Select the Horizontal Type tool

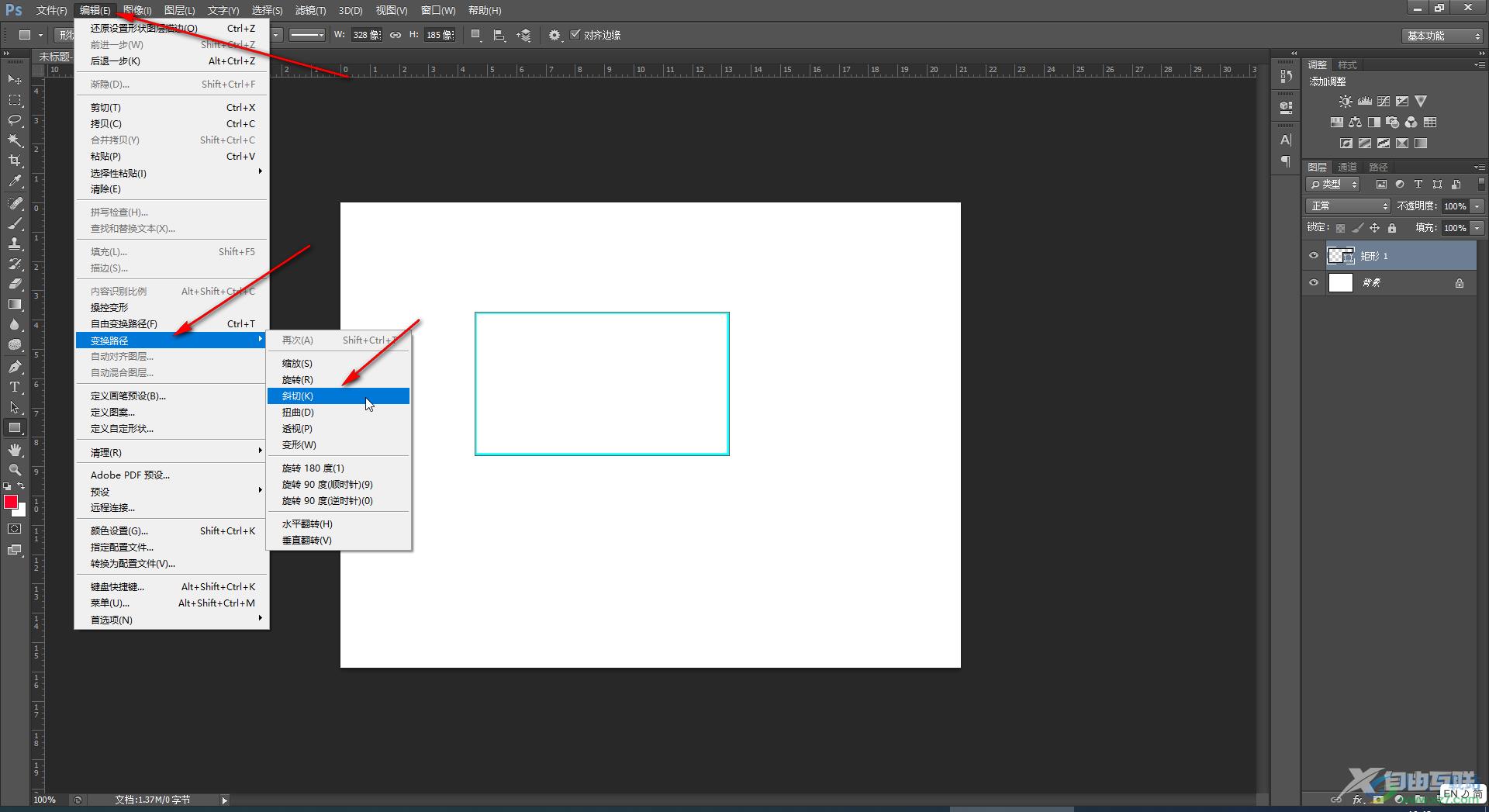pyautogui.click(x=15, y=387)
